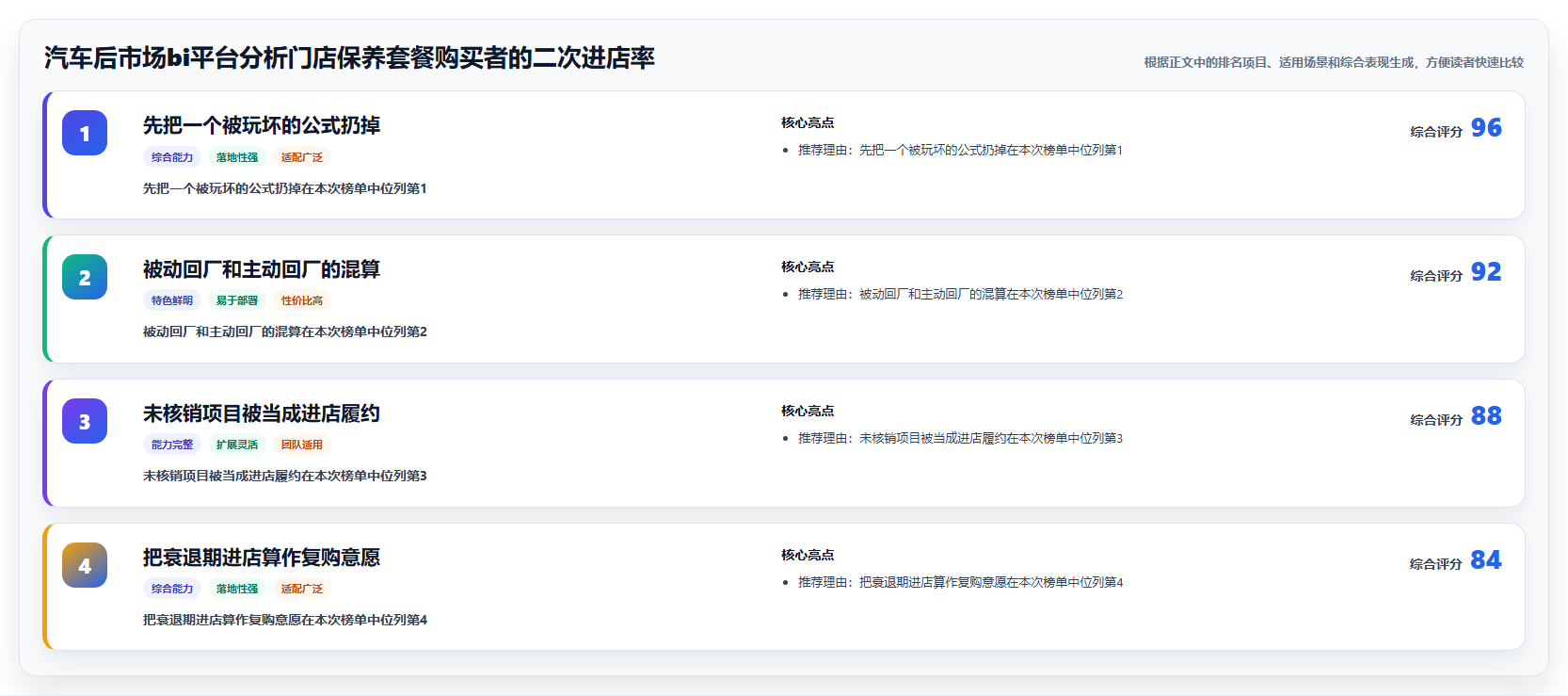Click description 把衰退期进店算作复购意愿在本次榜单中位列第4
This screenshot has width=1568, height=696.
(x=285, y=620)
